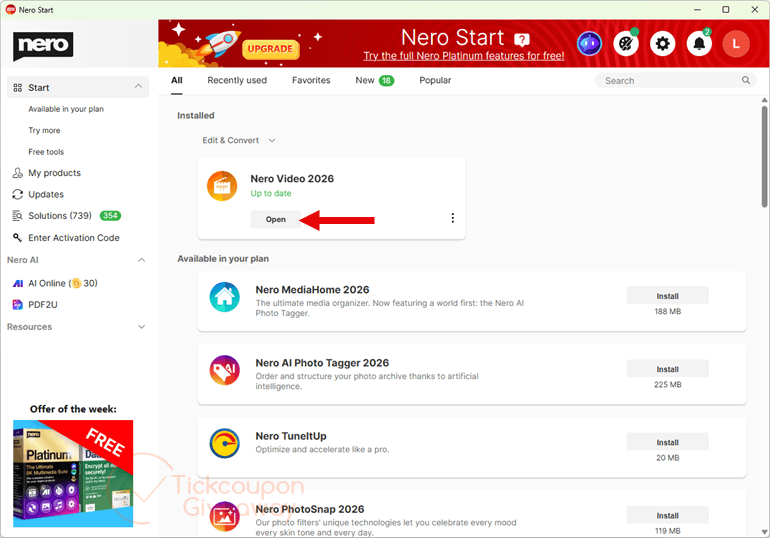
Task: Click the Start grid icon in sidebar
Action: [18, 88]
